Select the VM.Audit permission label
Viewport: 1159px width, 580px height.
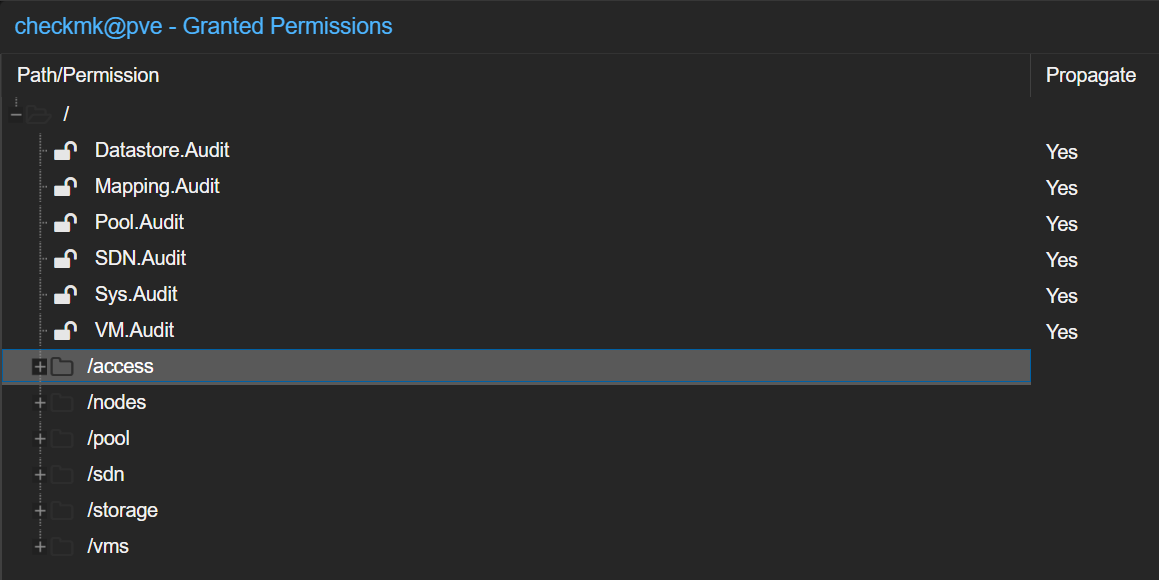(135, 330)
